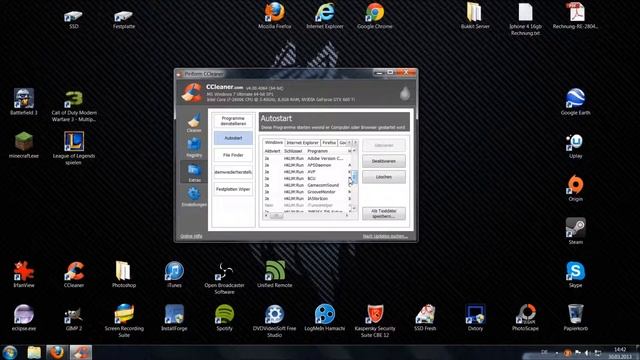The width and height of the screenshot is (640, 360).
Task: Select the SSD drive desktop shortcut
Action: click(x=73, y=20)
